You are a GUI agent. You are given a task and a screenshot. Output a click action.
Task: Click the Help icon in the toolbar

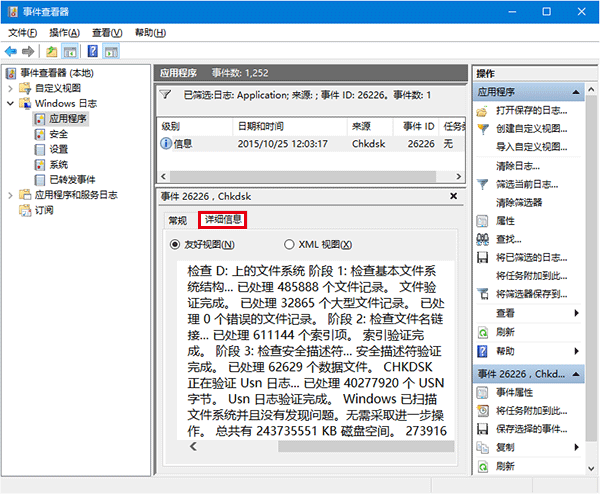coord(92,51)
